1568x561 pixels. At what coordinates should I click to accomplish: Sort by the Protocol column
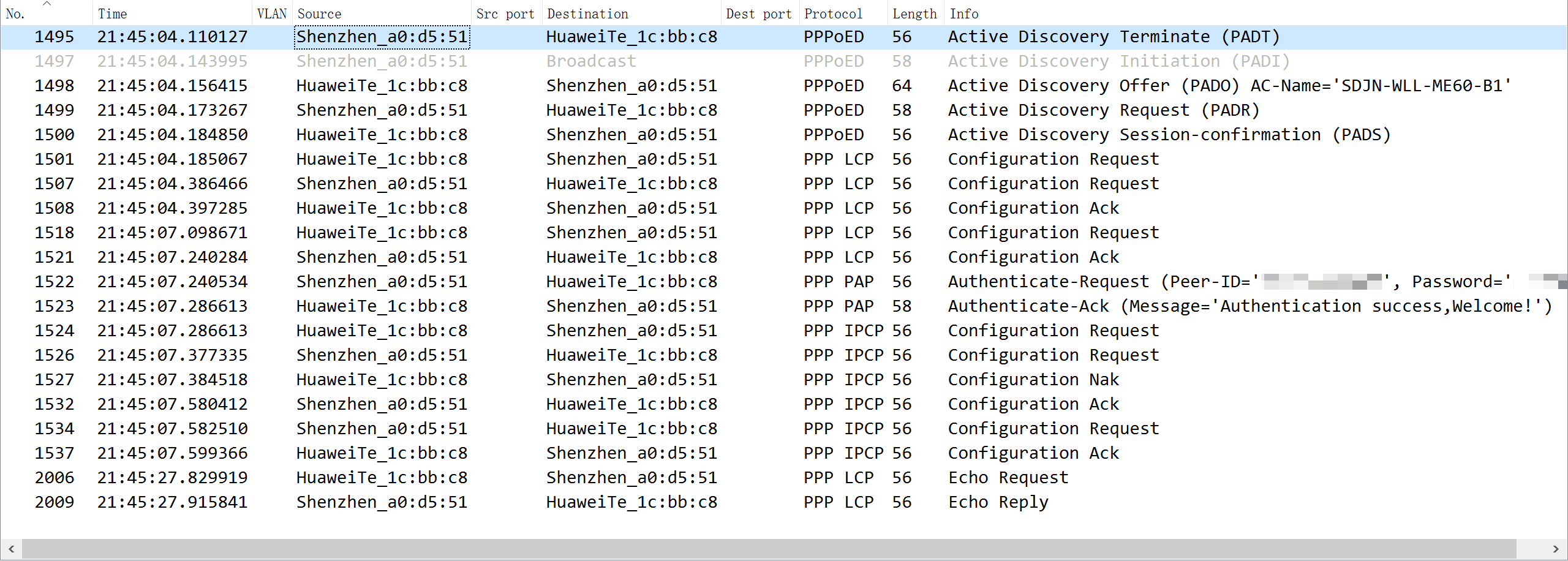coord(833,13)
